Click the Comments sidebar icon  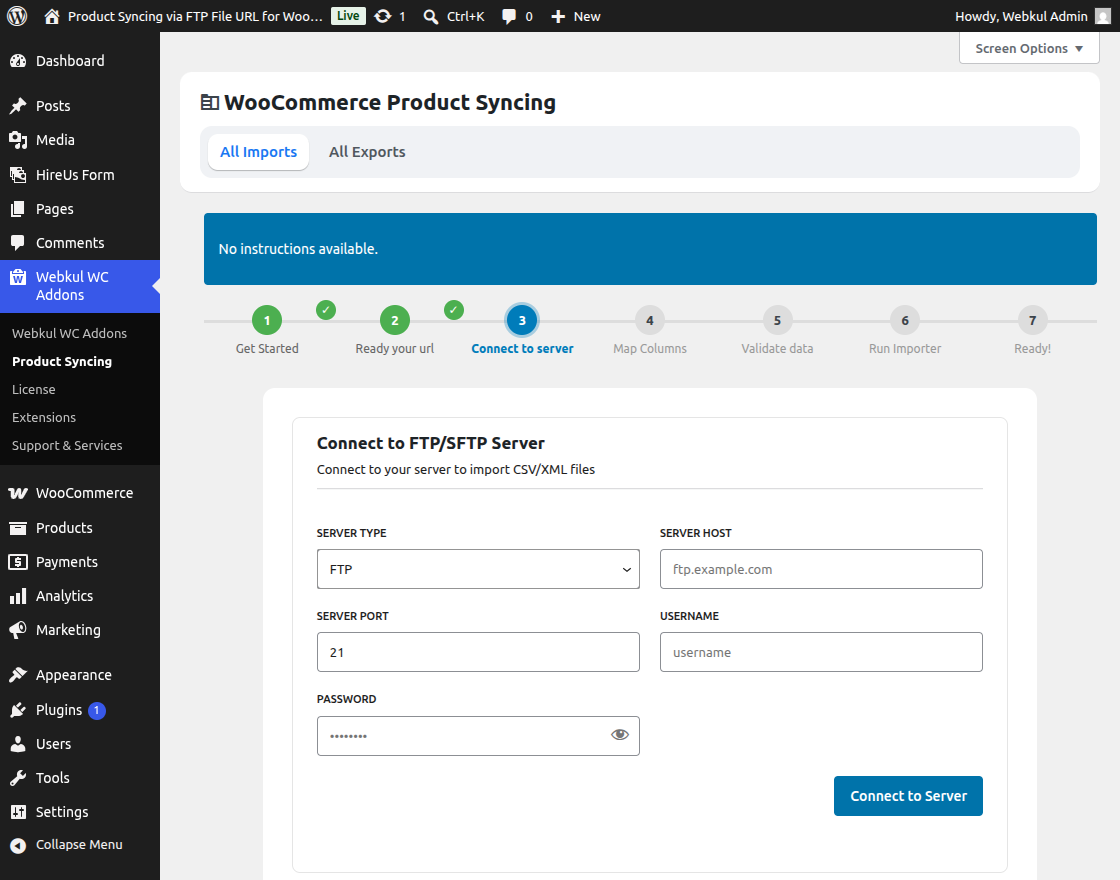coord(18,243)
